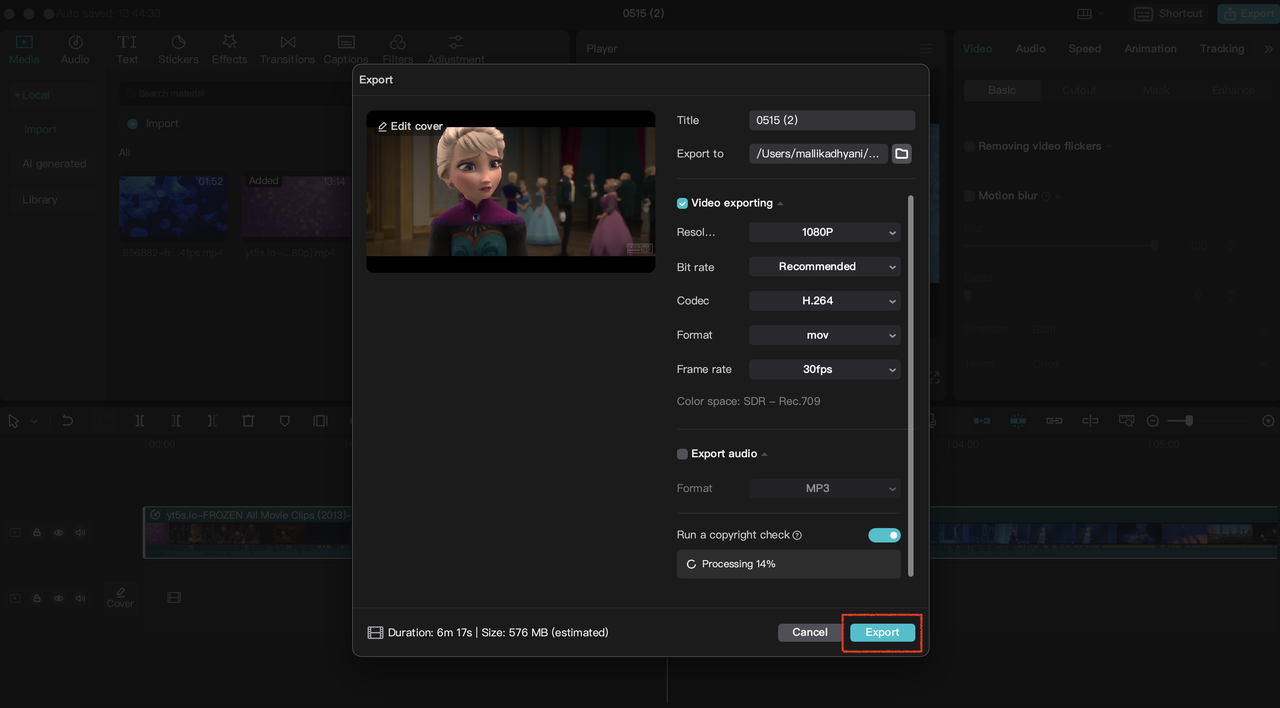Click the Edit cover pencil icon
Image resolution: width=1280 pixels, height=708 pixels.
383,127
